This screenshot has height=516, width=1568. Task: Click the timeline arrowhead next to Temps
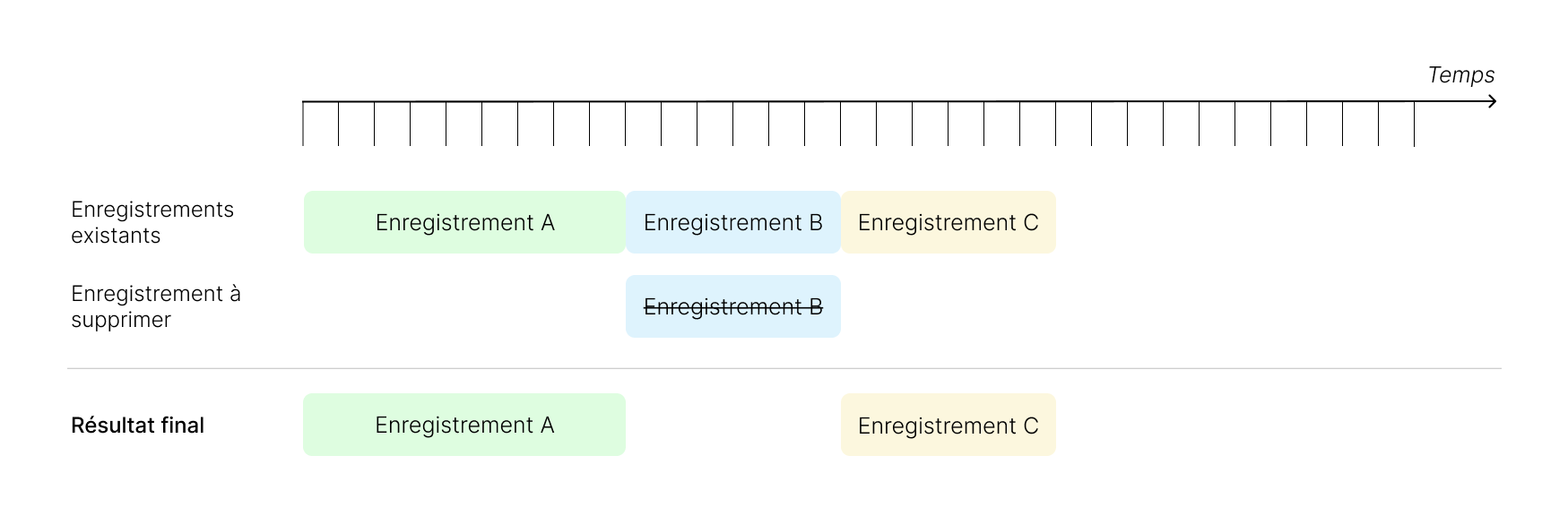1491,101
